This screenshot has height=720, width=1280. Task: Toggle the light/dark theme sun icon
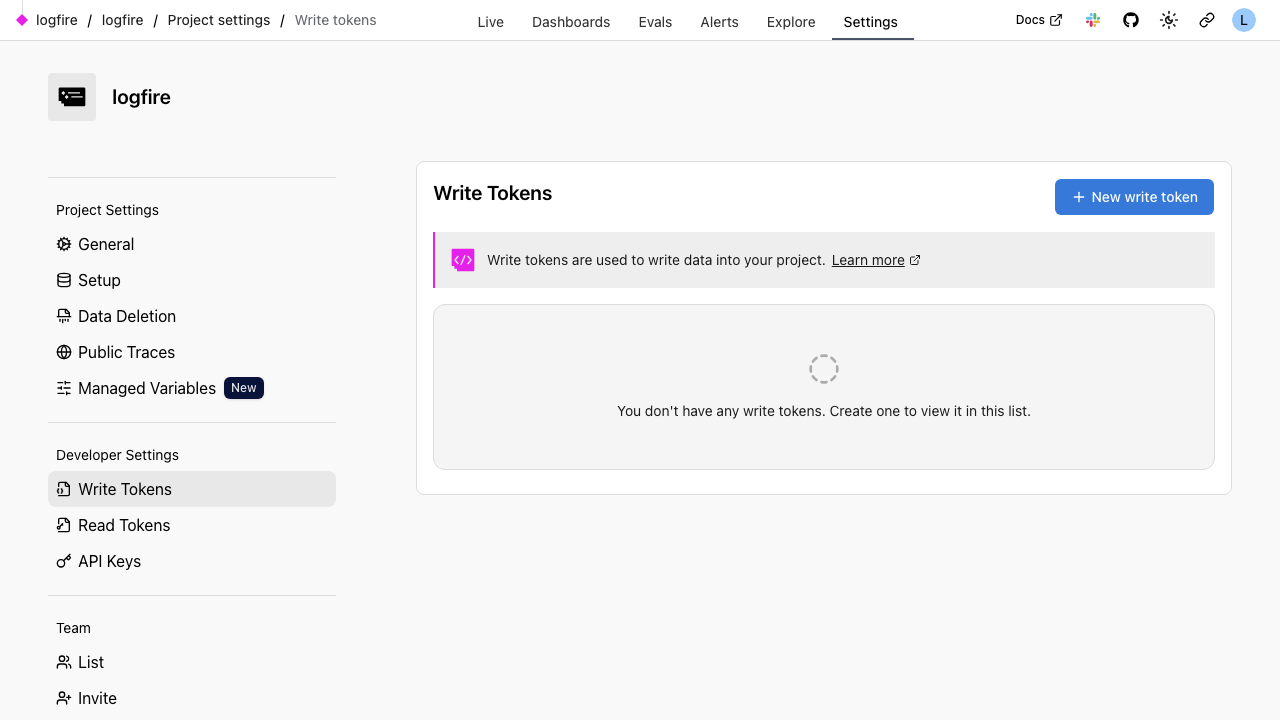pyautogui.click(x=1169, y=20)
